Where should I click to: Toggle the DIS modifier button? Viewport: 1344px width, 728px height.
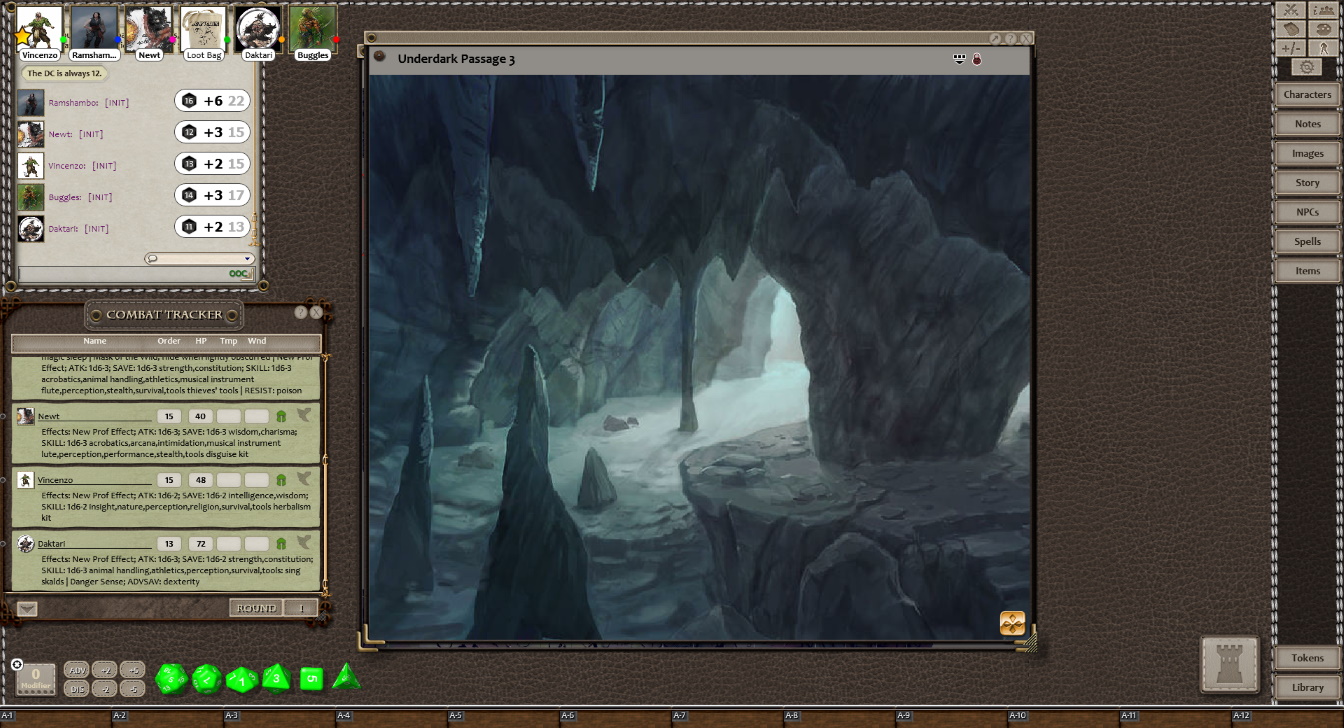coord(77,689)
